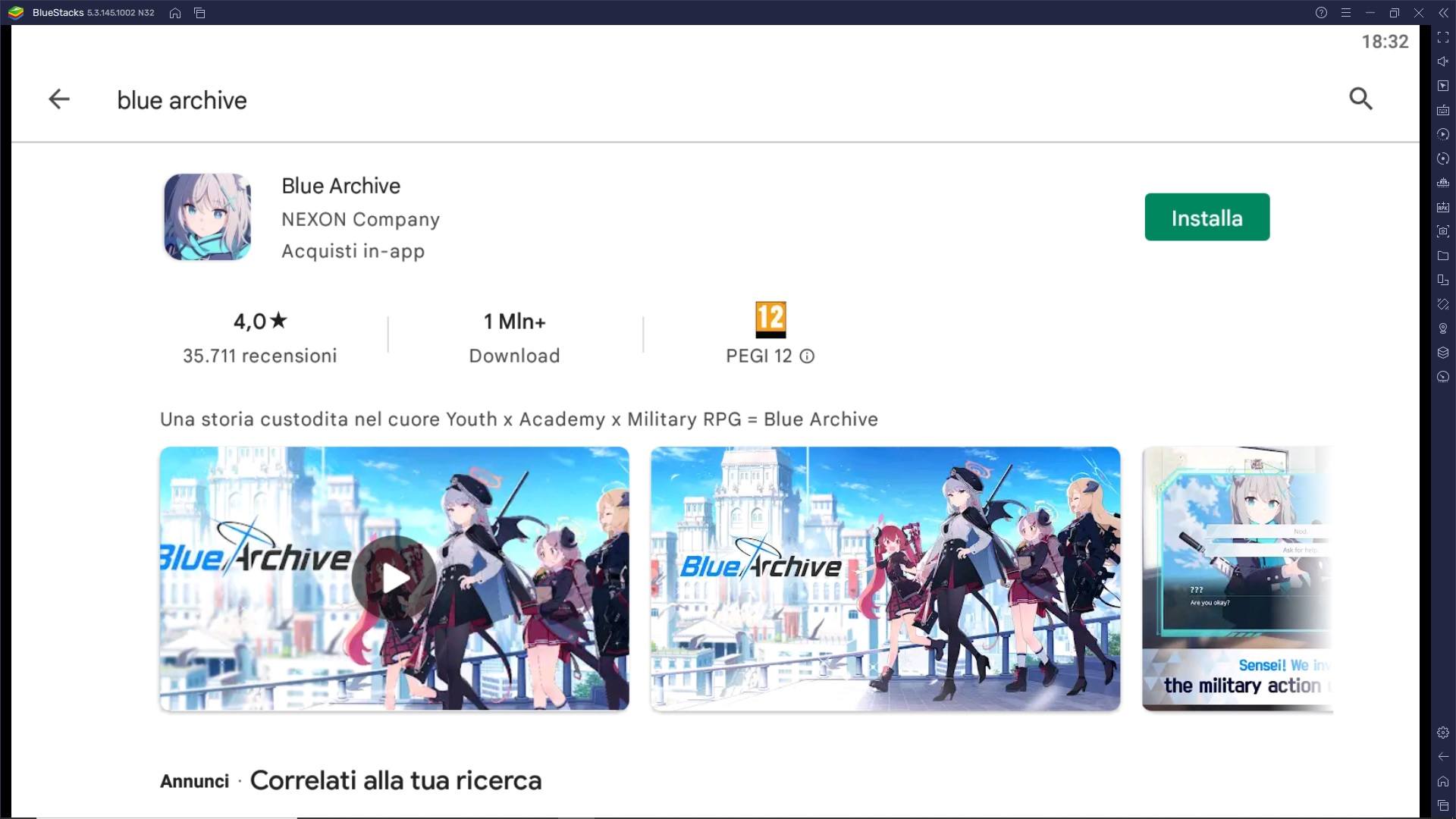Click the Download label under 1 Mln+
Image resolution: width=1456 pixels, height=819 pixels.
click(514, 356)
